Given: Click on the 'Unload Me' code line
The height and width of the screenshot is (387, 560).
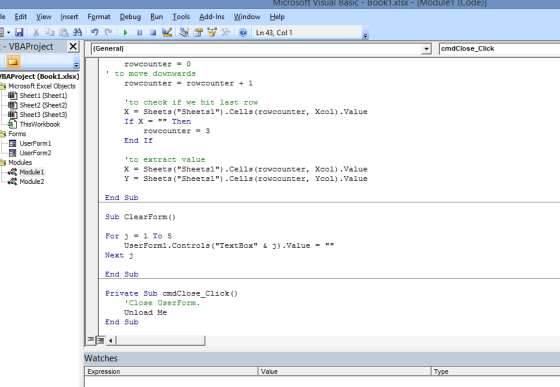Looking at the screenshot, I should [145, 312].
